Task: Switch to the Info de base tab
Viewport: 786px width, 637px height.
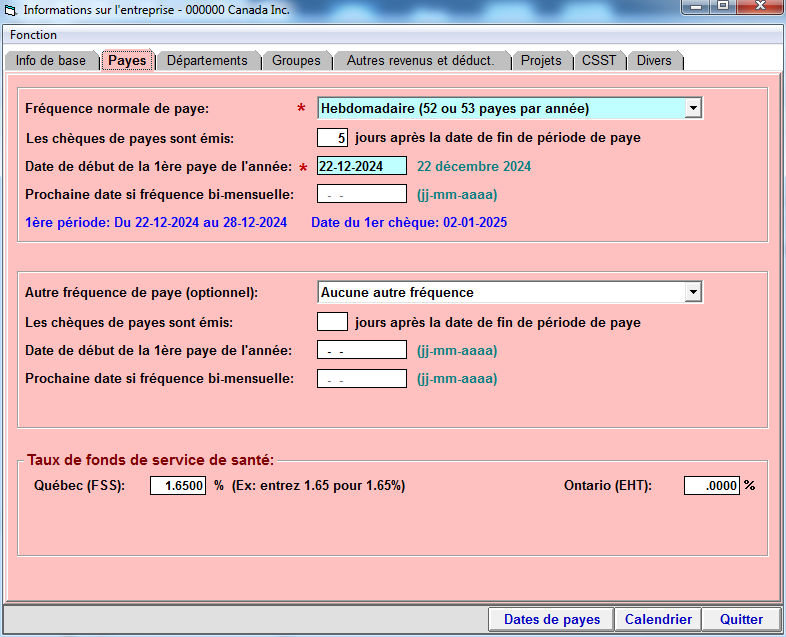Action: pos(51,61)
